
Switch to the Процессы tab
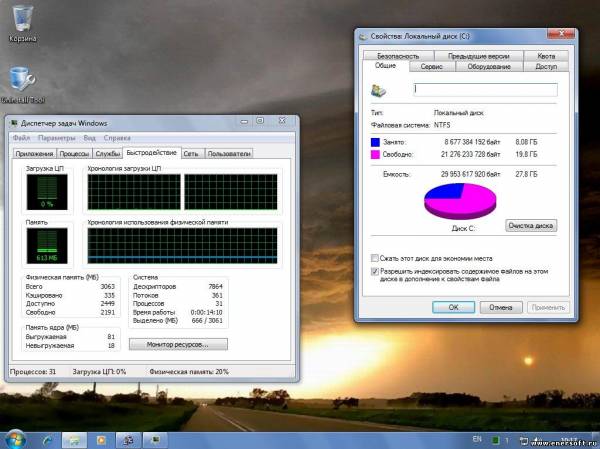click(x=74, y=154)
